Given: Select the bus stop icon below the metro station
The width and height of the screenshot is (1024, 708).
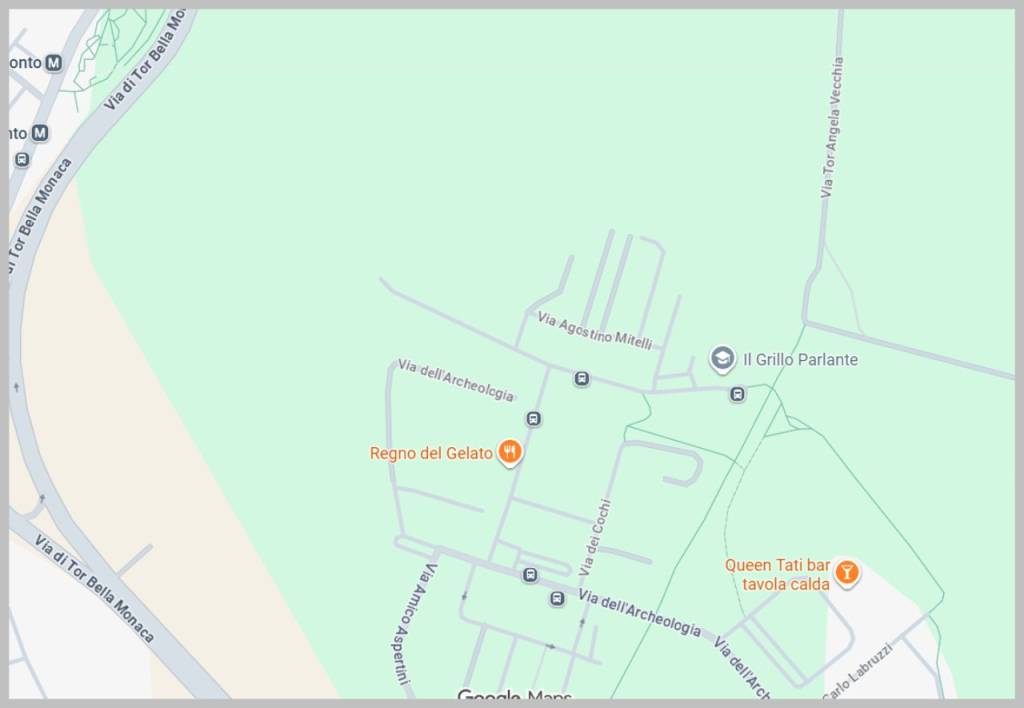Looking at the screenshot, I should [x=22, y=160].
